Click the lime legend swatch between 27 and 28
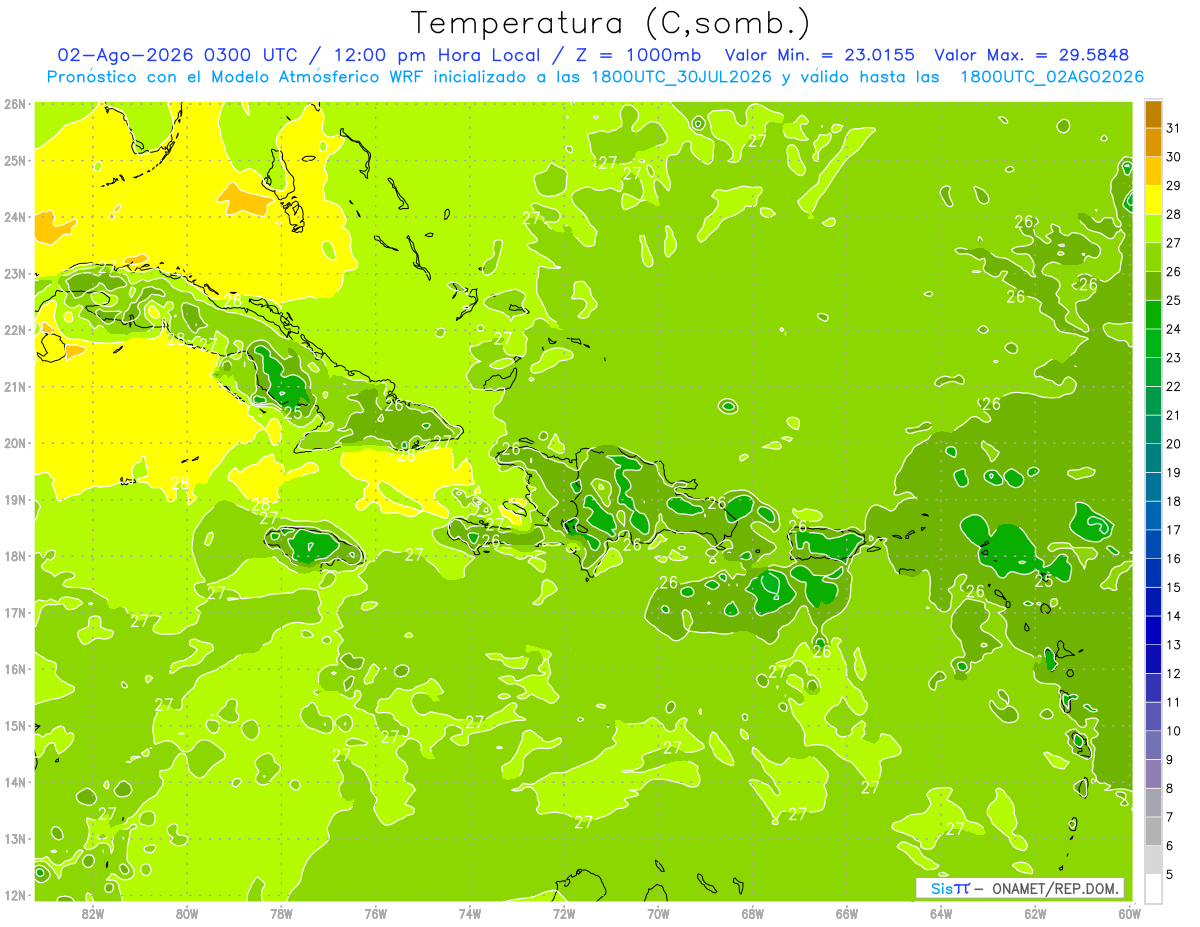This screenshot has height=927, width=1200. tap(1153, 229)
